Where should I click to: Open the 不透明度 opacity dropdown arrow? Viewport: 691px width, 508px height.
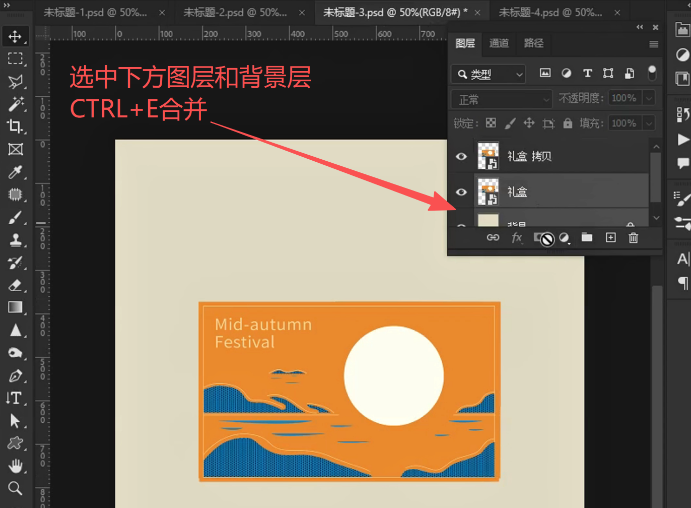point(649,98)
